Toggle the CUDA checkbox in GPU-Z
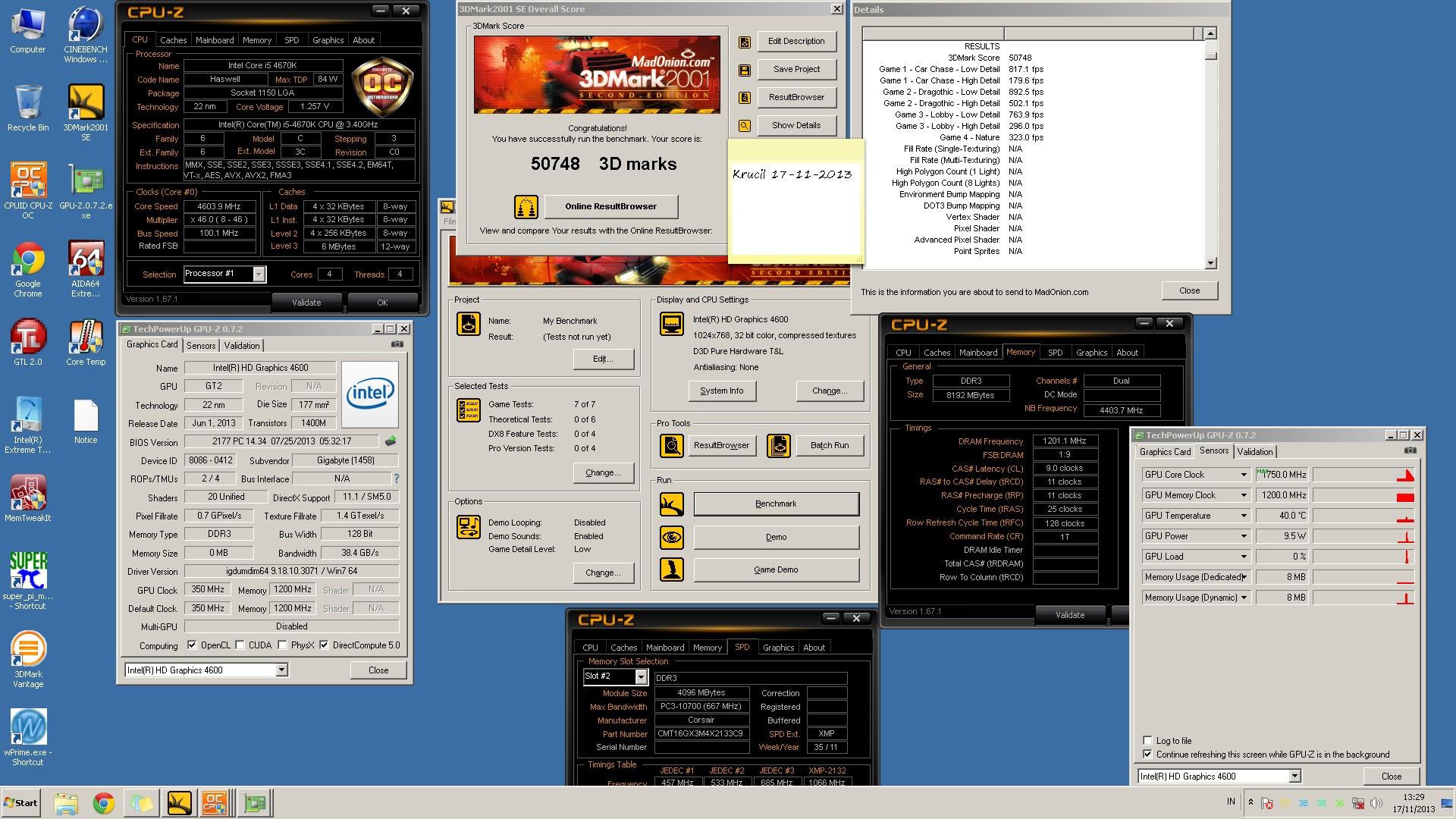 [x=240, y=645]
